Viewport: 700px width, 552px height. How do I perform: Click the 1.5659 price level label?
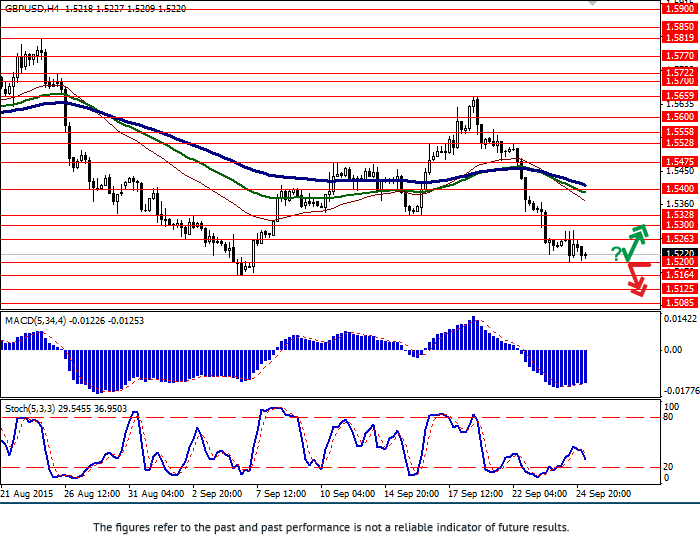[x=680, y=96]
